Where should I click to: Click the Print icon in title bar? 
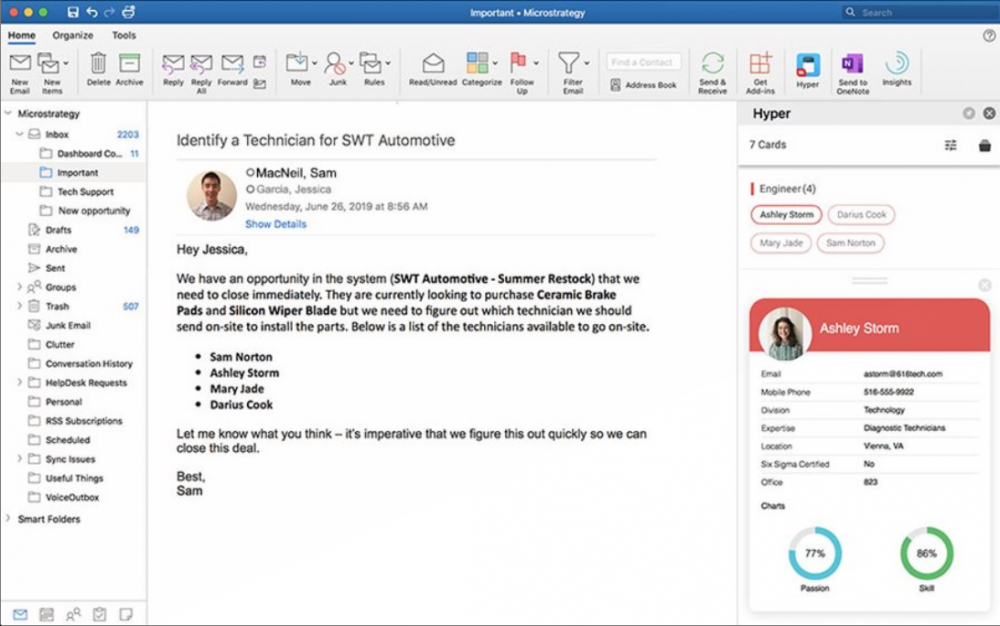pos(128,12)
